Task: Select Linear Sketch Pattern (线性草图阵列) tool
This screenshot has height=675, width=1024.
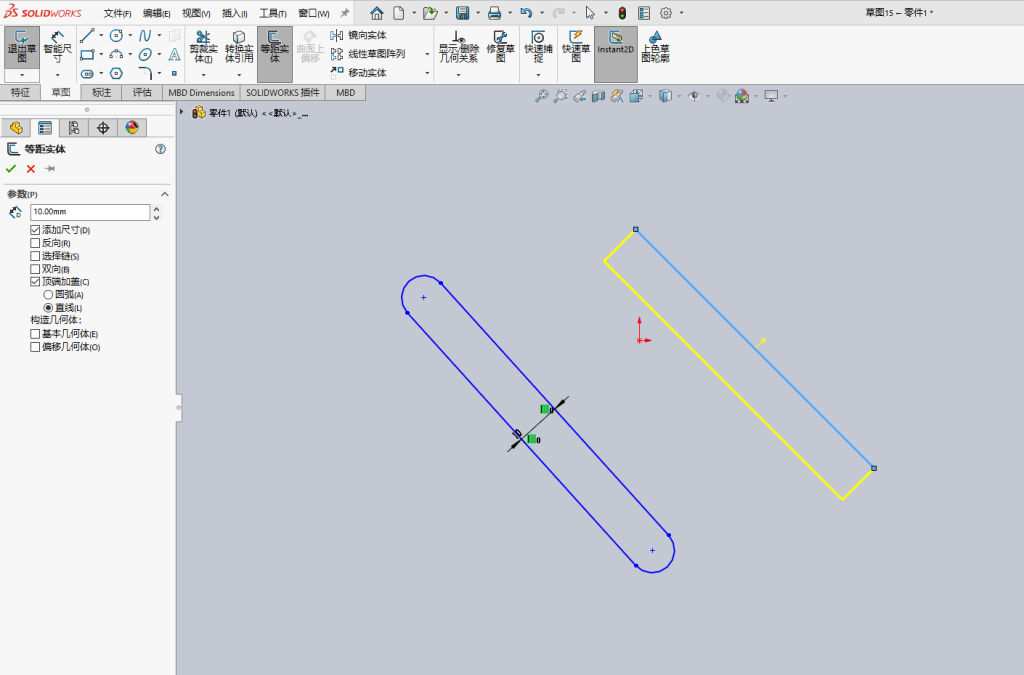Action: pyautogui.click(x=368, y=54)
